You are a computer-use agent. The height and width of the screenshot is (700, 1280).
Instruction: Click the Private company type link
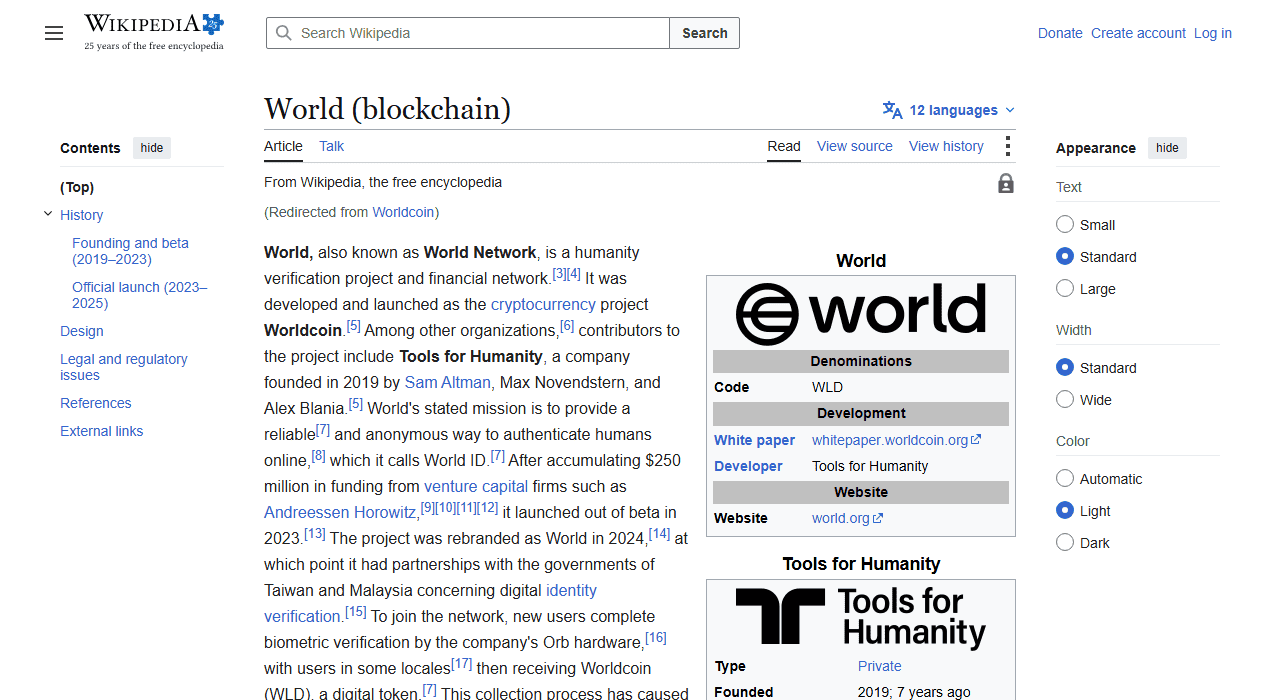[x=880, y=666]
